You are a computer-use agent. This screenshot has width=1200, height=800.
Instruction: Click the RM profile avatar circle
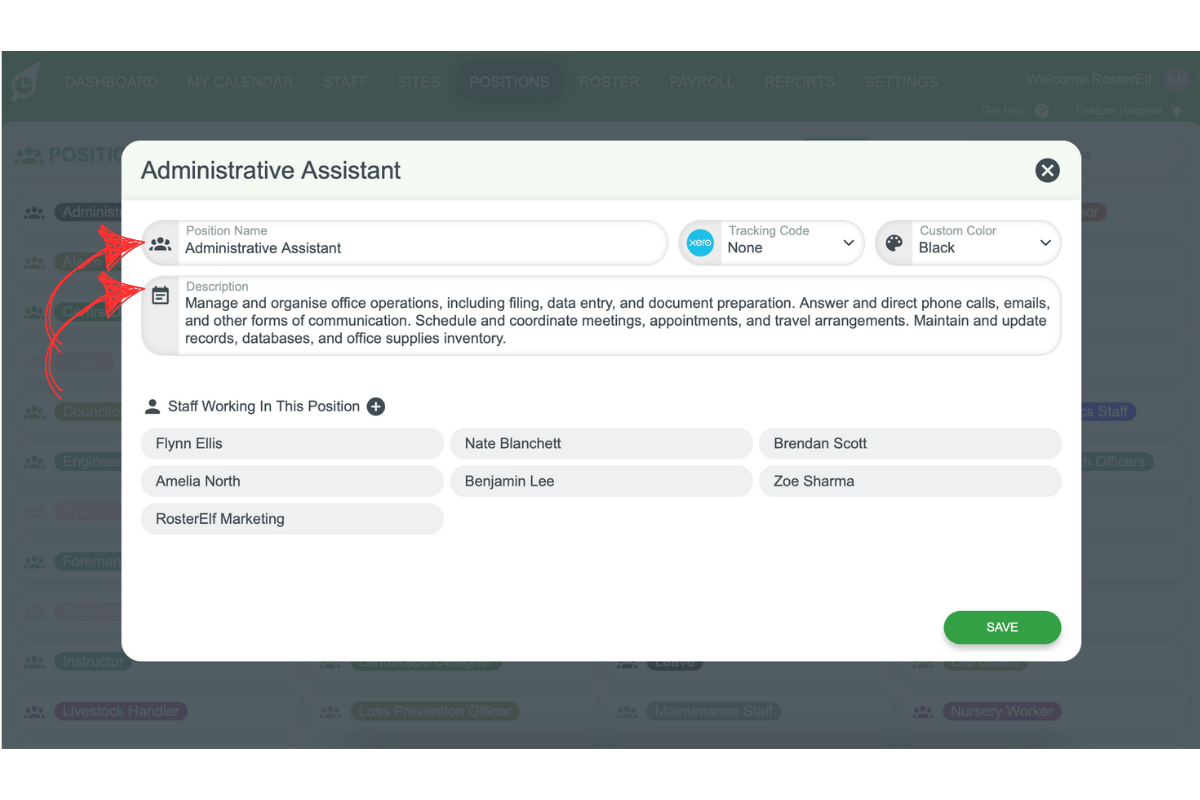click(1176, 79)
